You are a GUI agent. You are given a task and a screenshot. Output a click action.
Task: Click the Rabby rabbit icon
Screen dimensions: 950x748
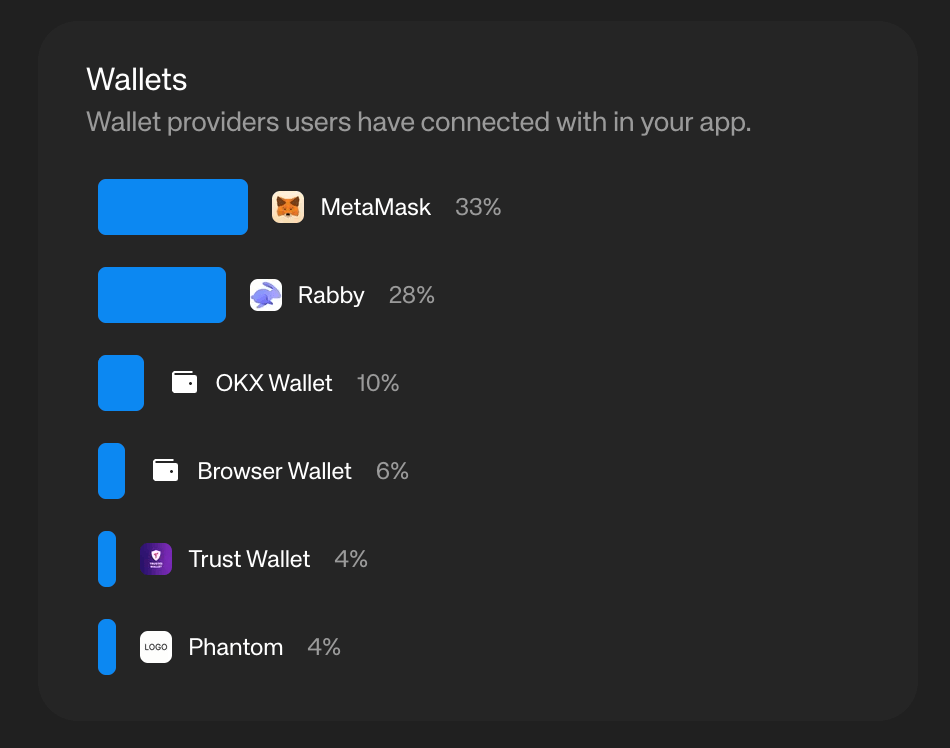[266, 295]
